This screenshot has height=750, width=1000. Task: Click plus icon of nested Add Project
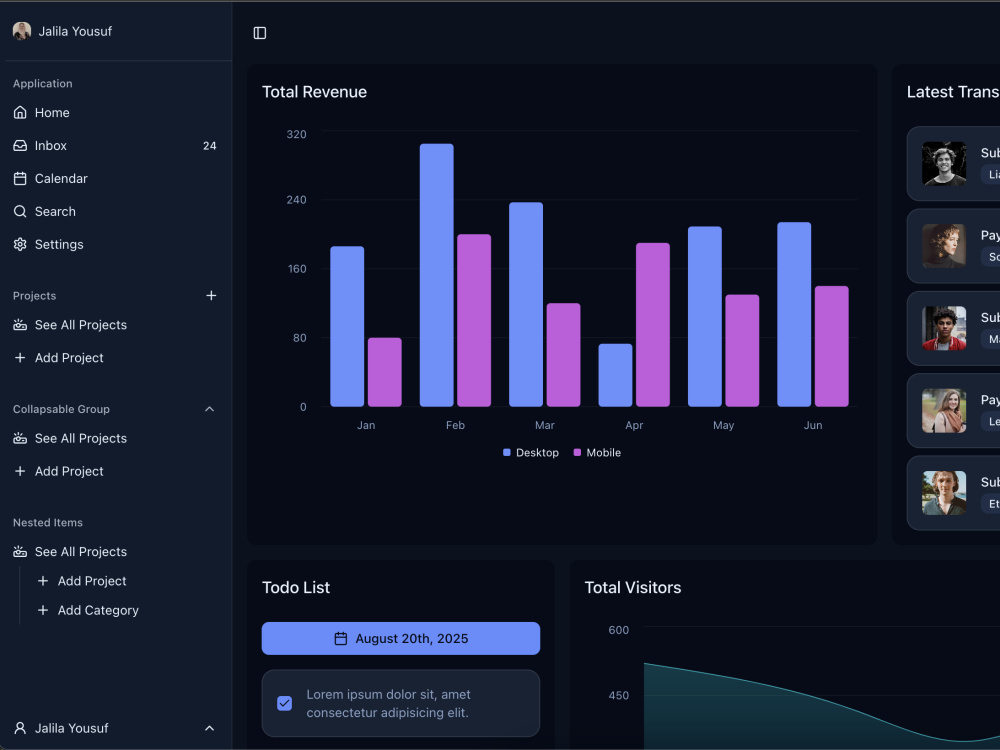(x=43, y=581)
